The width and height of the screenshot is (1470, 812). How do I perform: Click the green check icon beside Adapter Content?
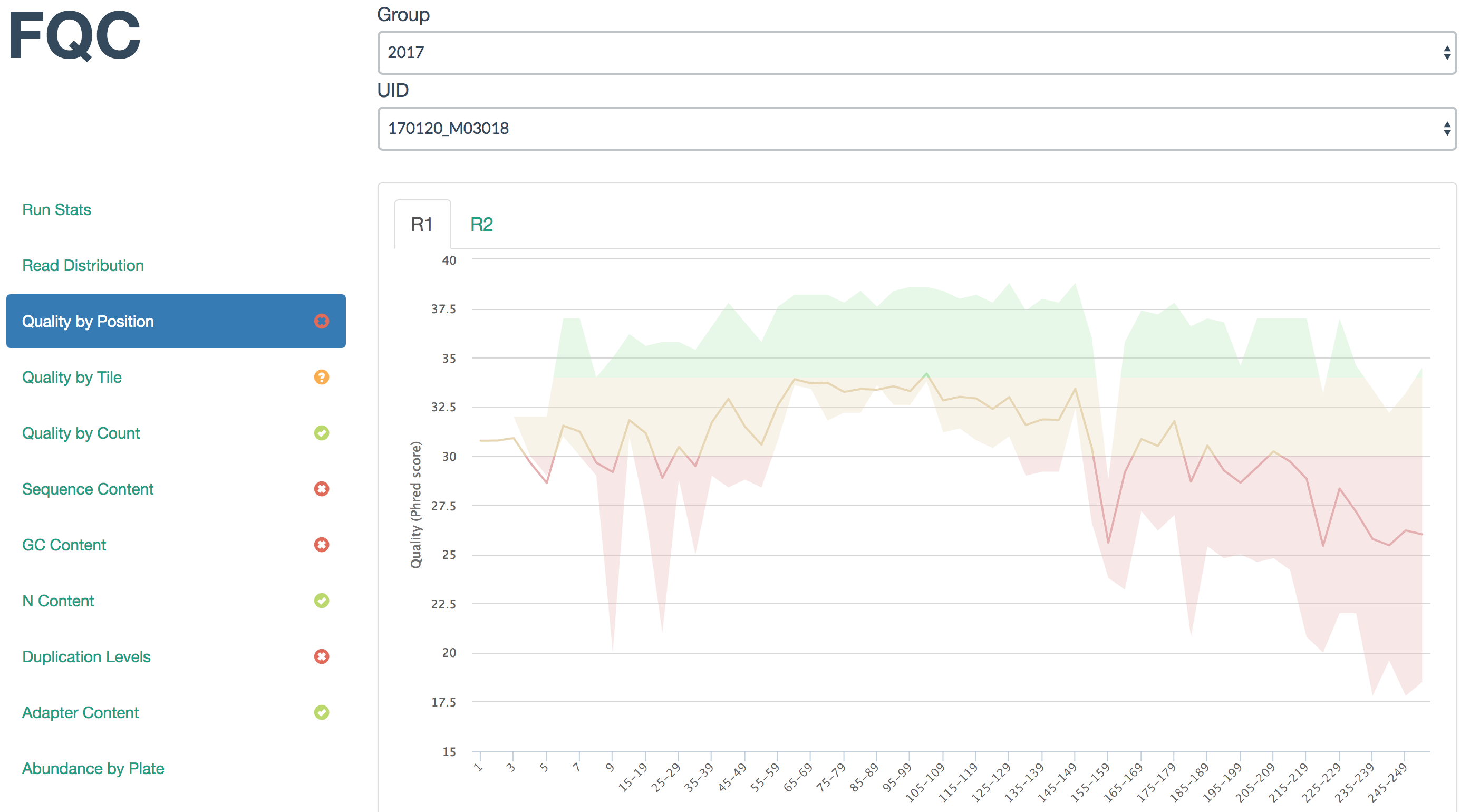(x=321, y=713)
